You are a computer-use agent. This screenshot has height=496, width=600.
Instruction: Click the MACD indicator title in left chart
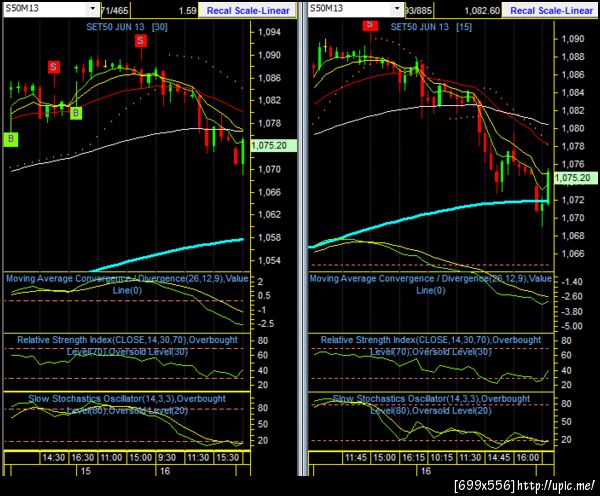tap(127, 284)
